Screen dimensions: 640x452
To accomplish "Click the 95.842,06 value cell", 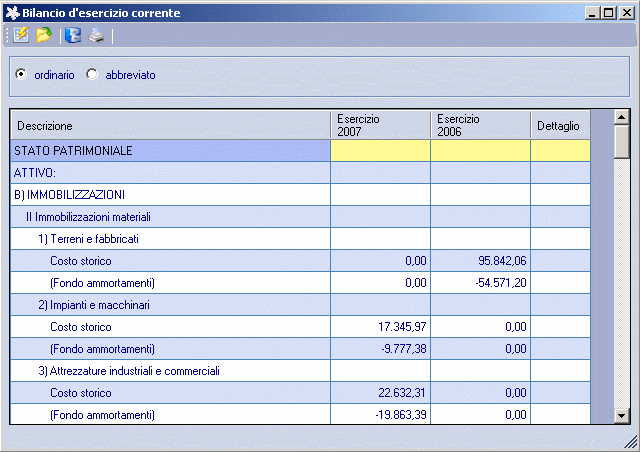I will (x=480, y=261).
